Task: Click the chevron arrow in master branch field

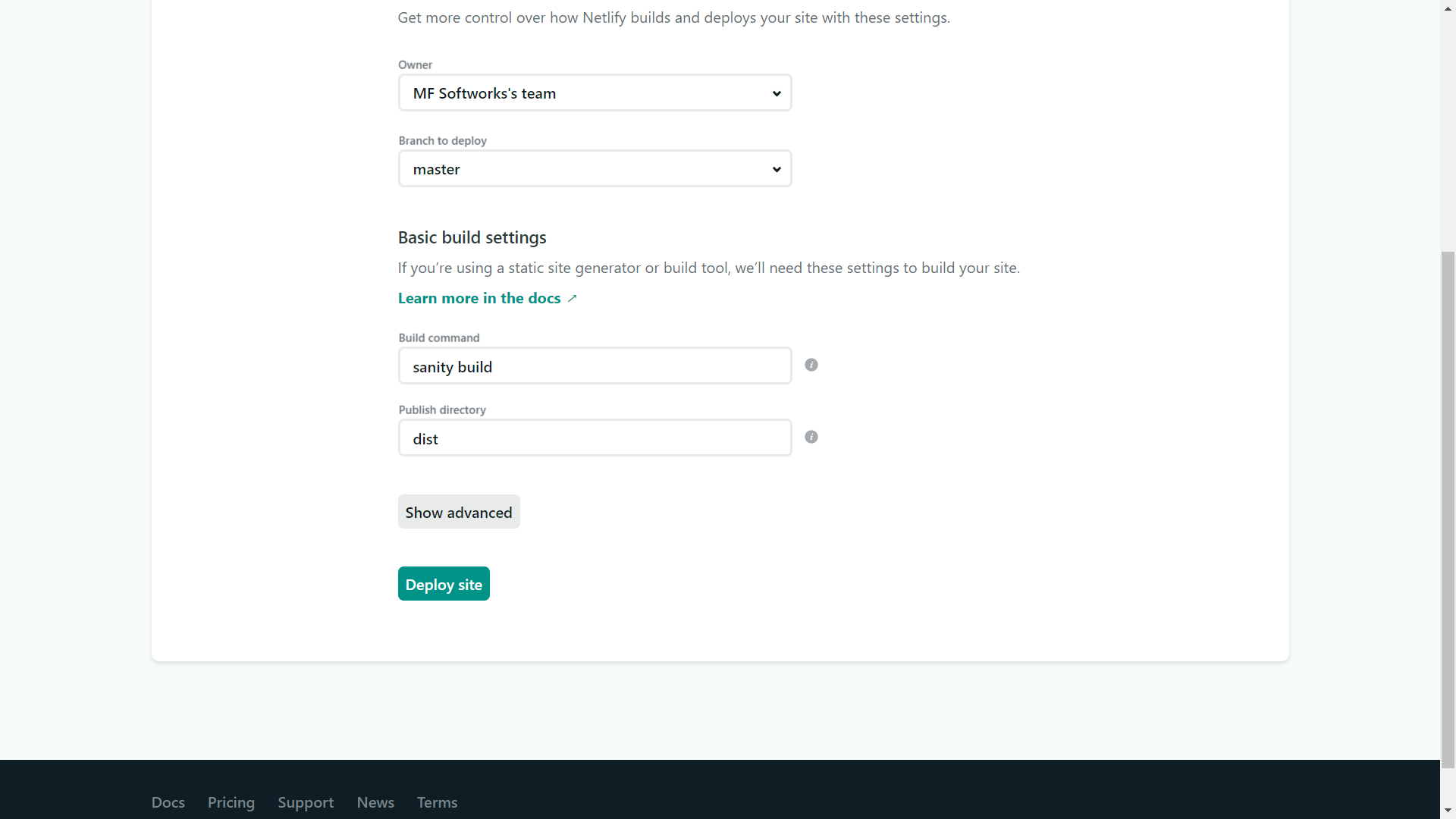Action: [777, 170]
